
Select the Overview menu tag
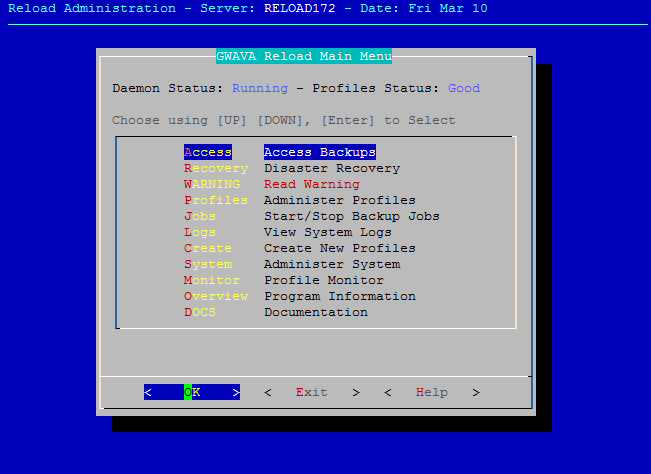(x=216, y=296)
